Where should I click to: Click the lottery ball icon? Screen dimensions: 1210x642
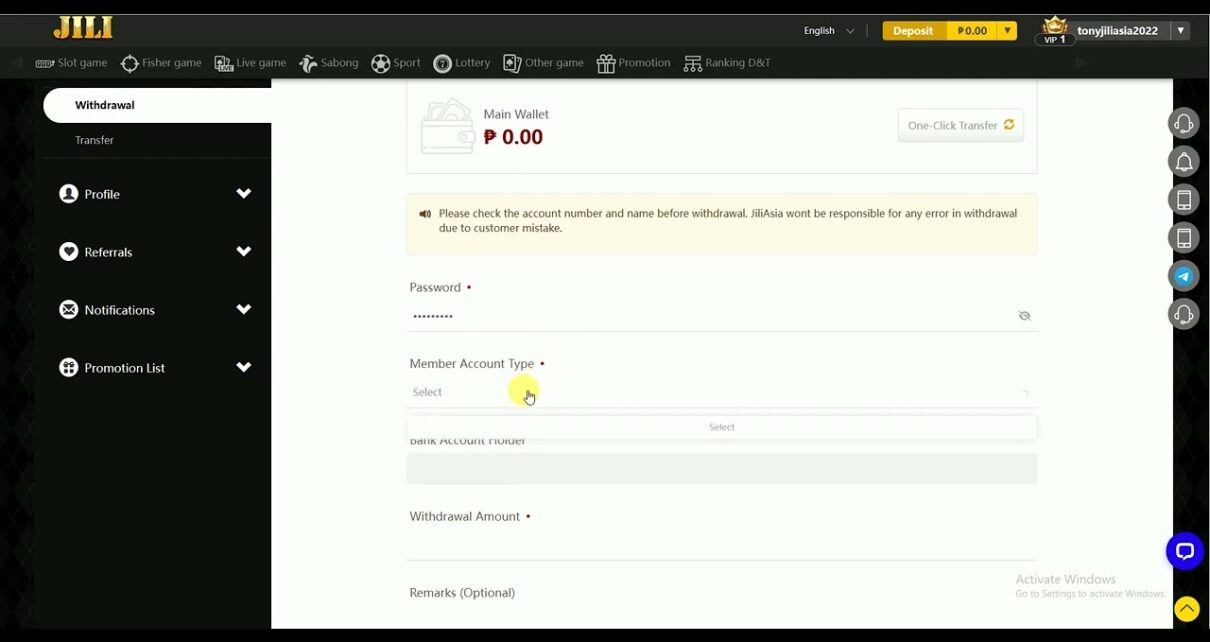coord(442,64)
